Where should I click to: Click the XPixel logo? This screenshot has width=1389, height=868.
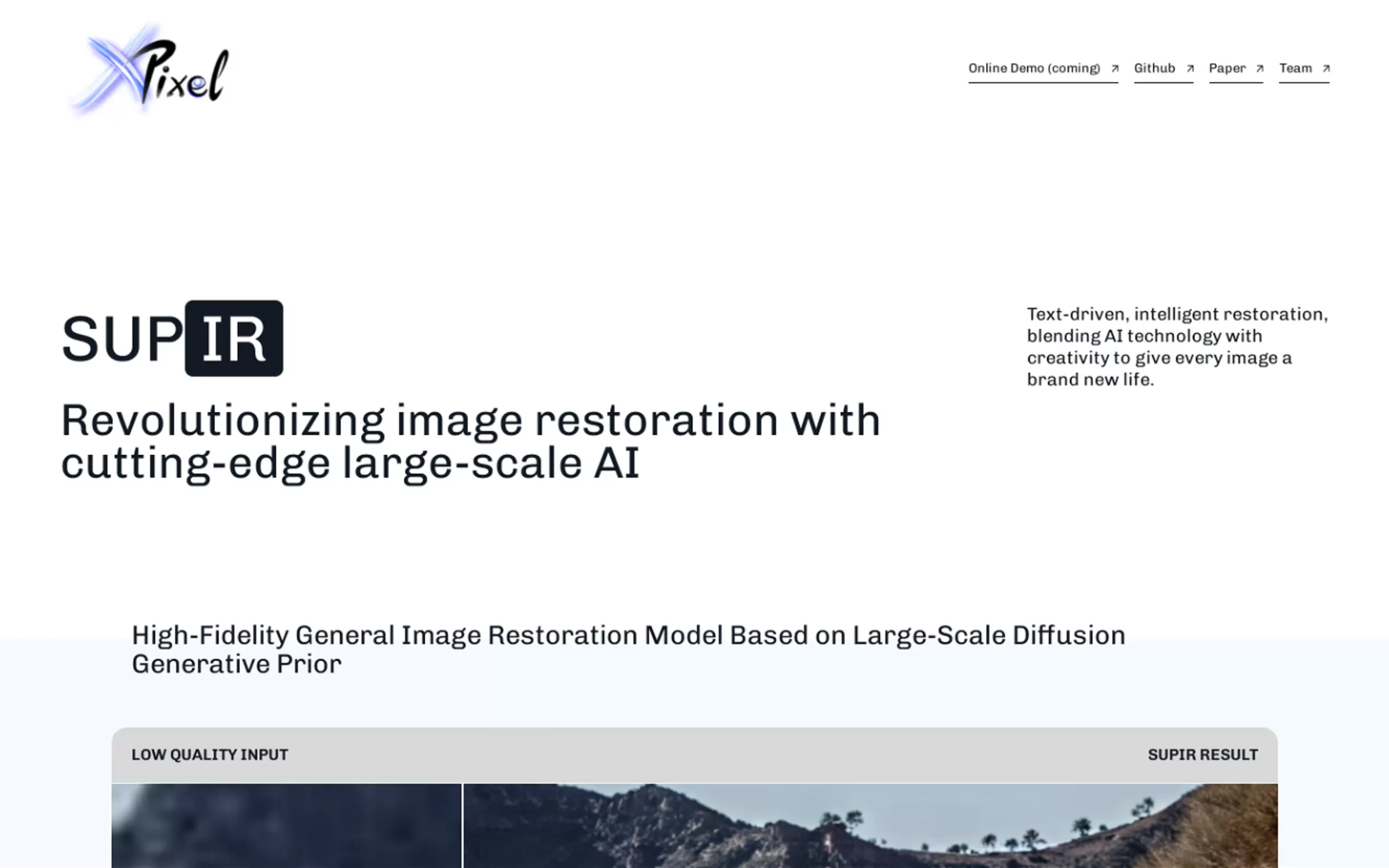click(x=150, y=71)
